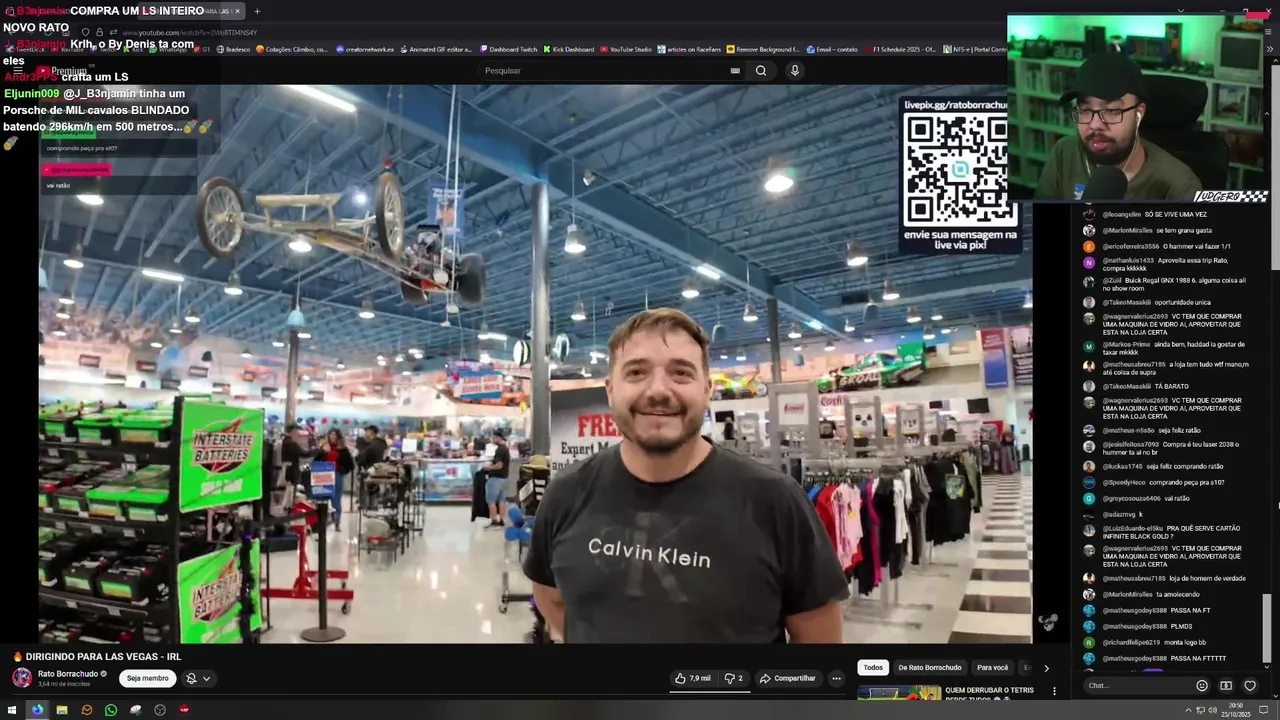Select the Todos filter chip
This screenshot has width=1280, height=720.
click(x=873, y=668)
